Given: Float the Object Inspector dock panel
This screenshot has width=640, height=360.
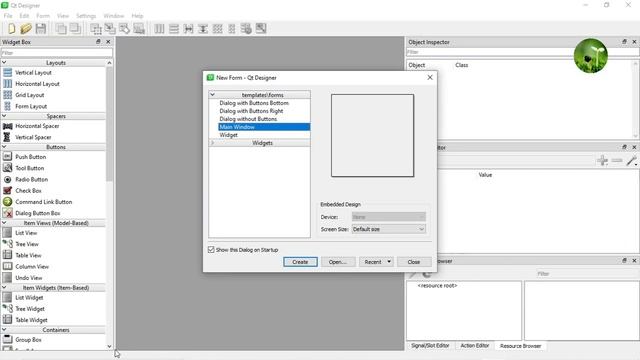Looking at the screenshot, I should (x=624, y=42).
